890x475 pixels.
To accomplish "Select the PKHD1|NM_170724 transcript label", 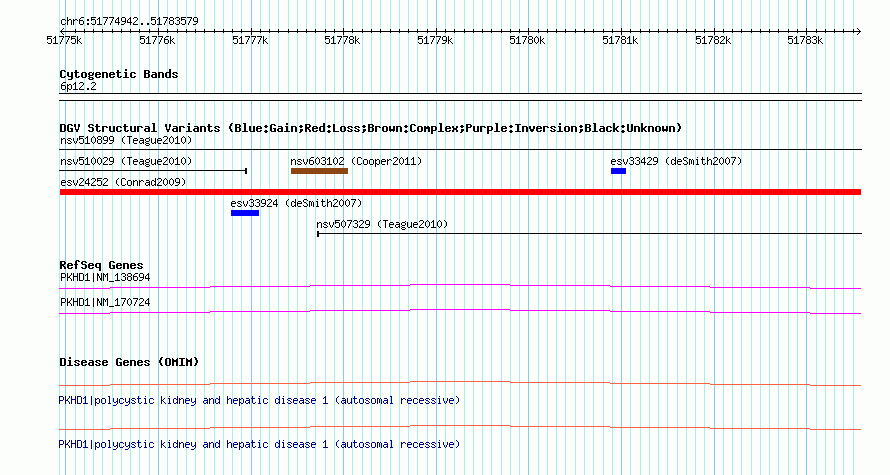I will tap(106, 302).
